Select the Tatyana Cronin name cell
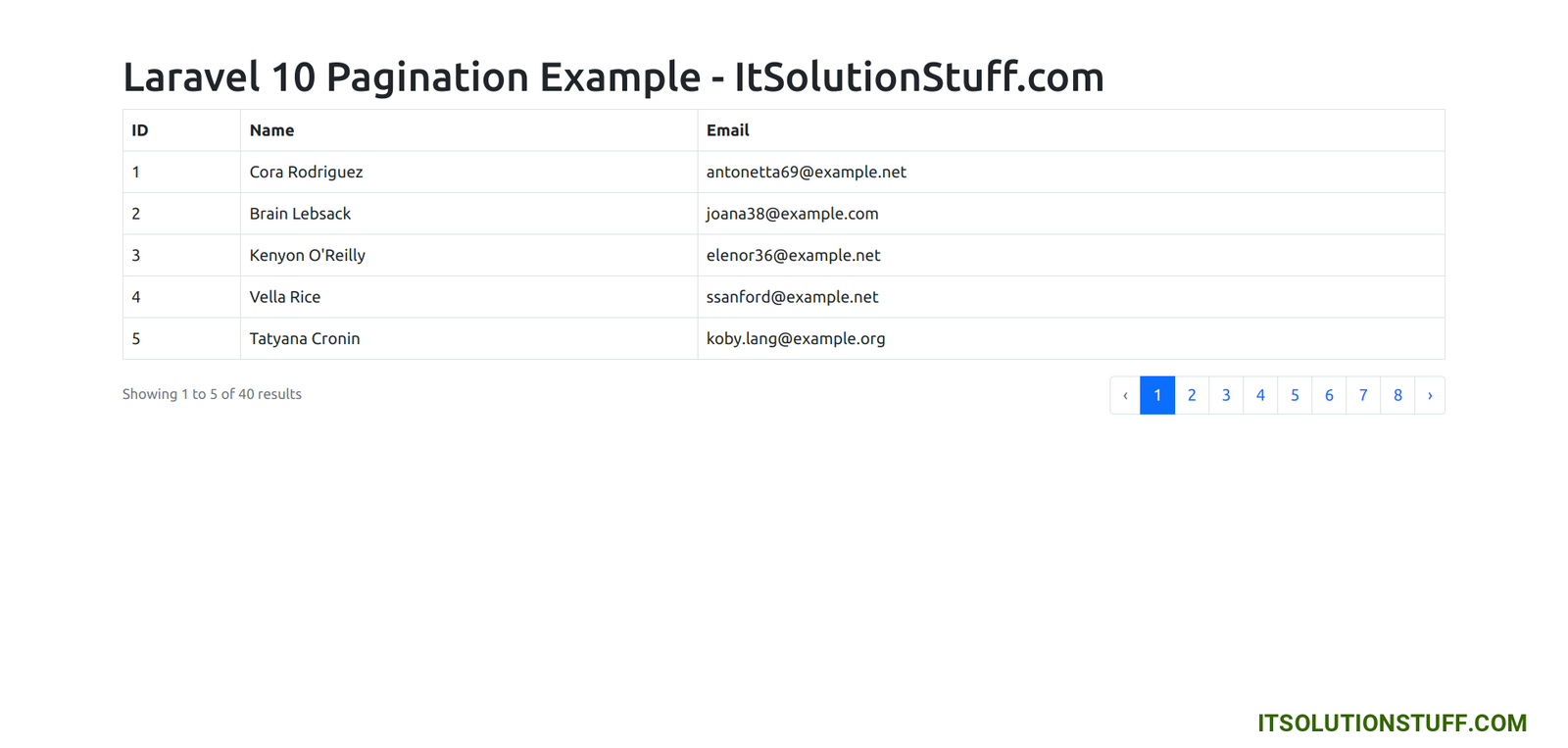Viewport: 1568px width, 748px height. click(305, 338)
